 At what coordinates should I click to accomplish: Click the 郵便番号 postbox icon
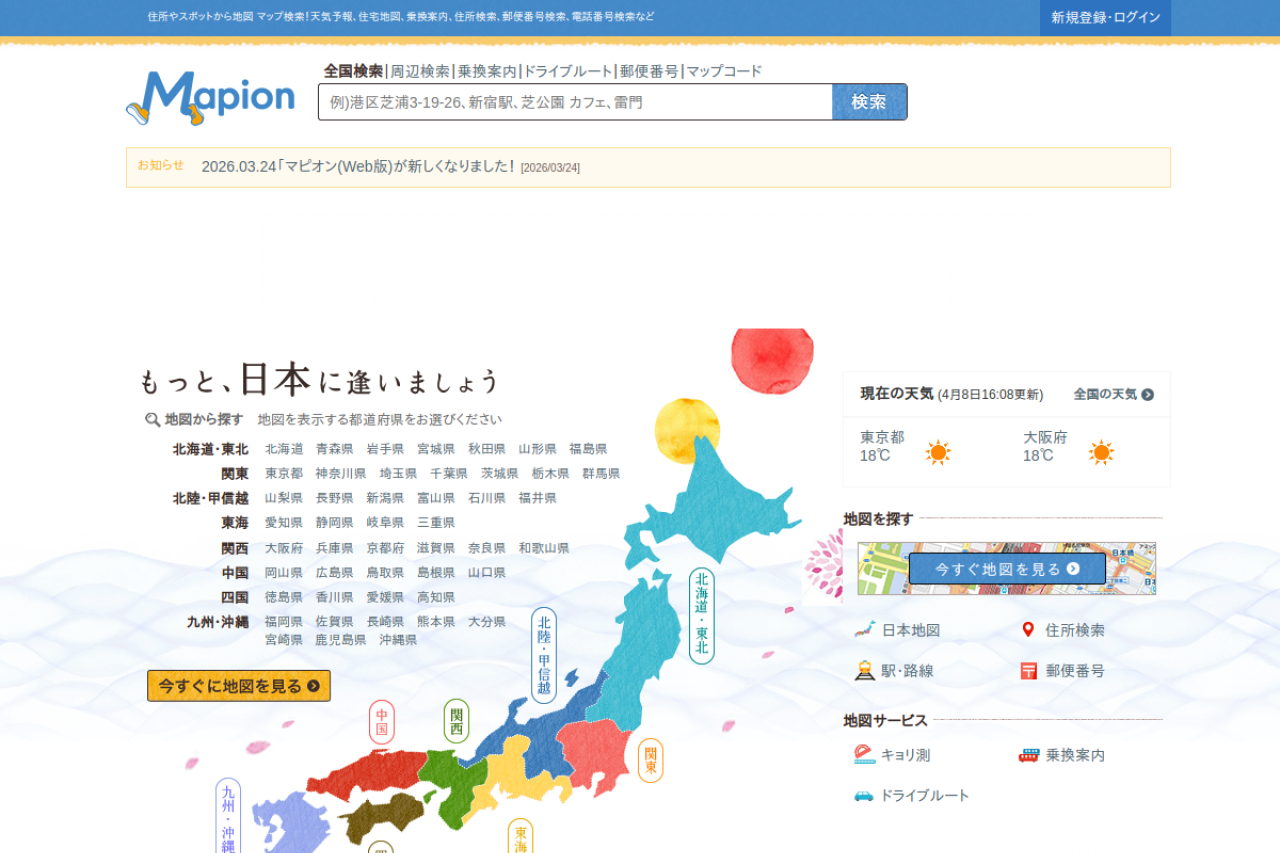pyautogui.click(x=1028, y=671)
